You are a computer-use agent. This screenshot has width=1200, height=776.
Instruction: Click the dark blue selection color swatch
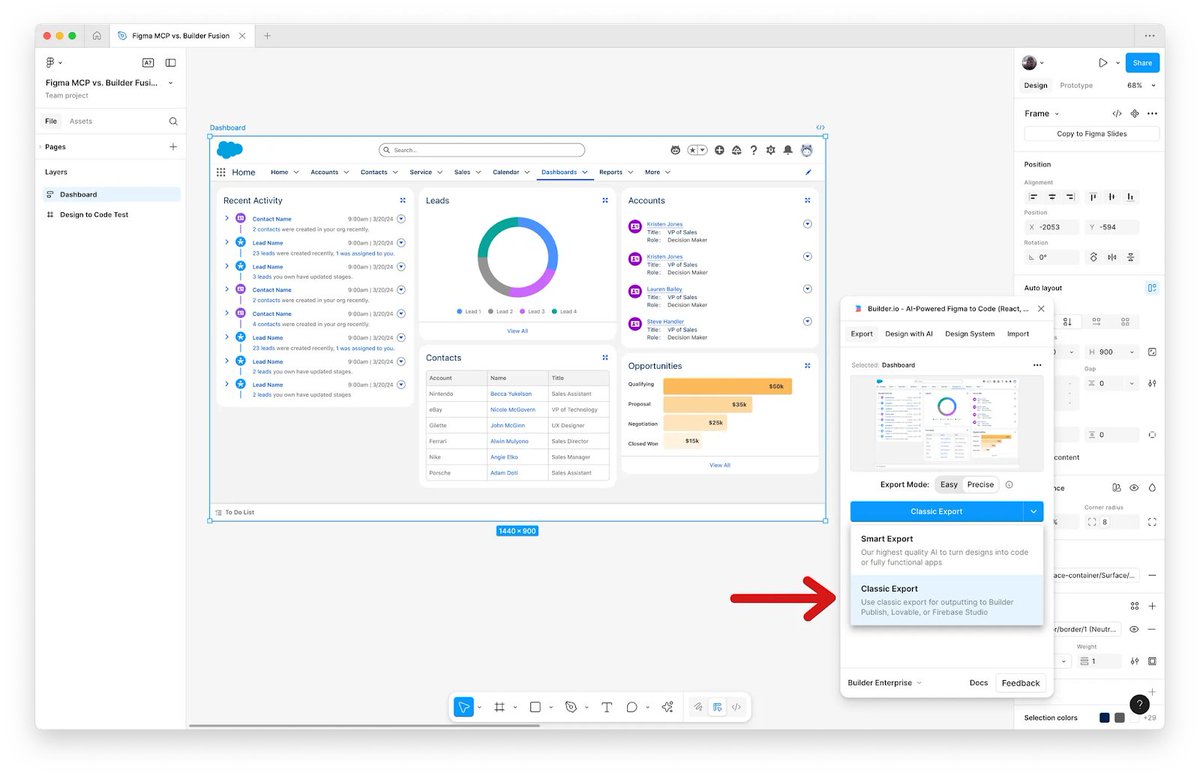1104,718
